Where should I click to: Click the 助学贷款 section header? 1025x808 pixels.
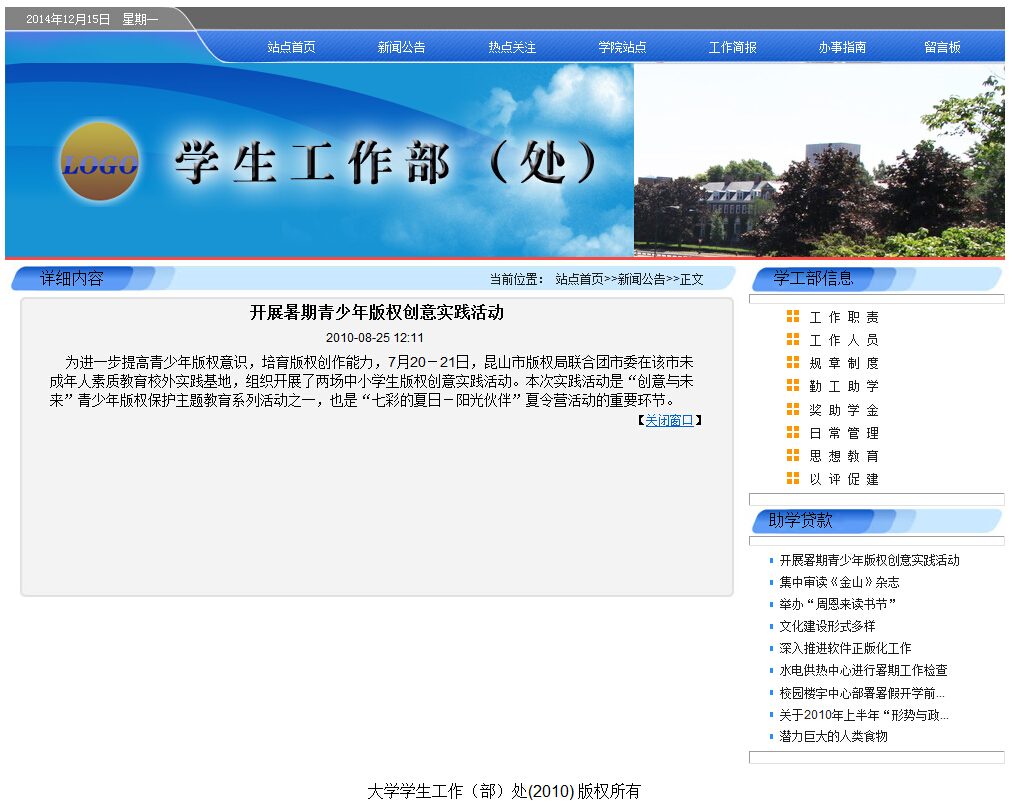[x=800, y=520]
